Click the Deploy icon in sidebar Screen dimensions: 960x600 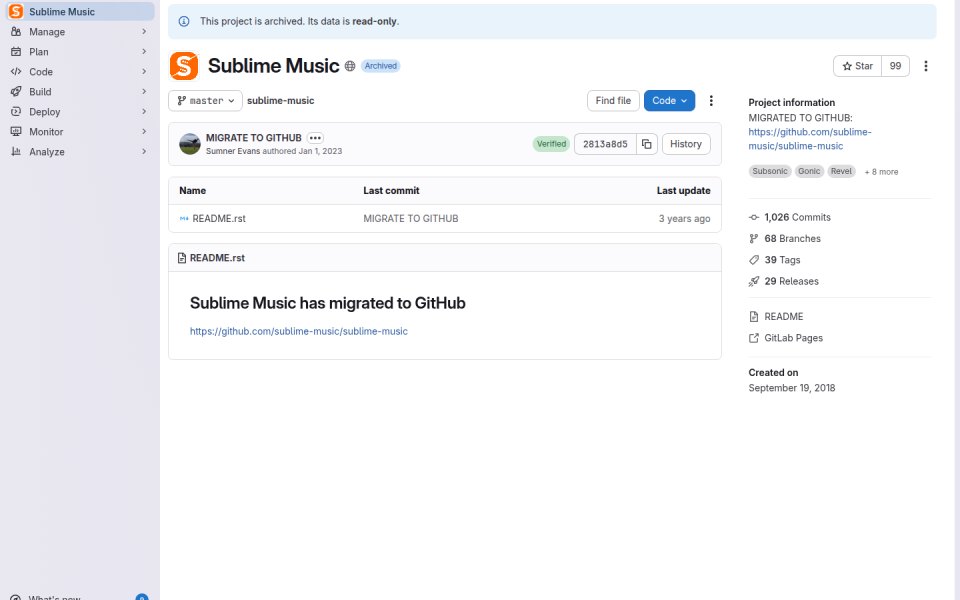pos(16,112)
